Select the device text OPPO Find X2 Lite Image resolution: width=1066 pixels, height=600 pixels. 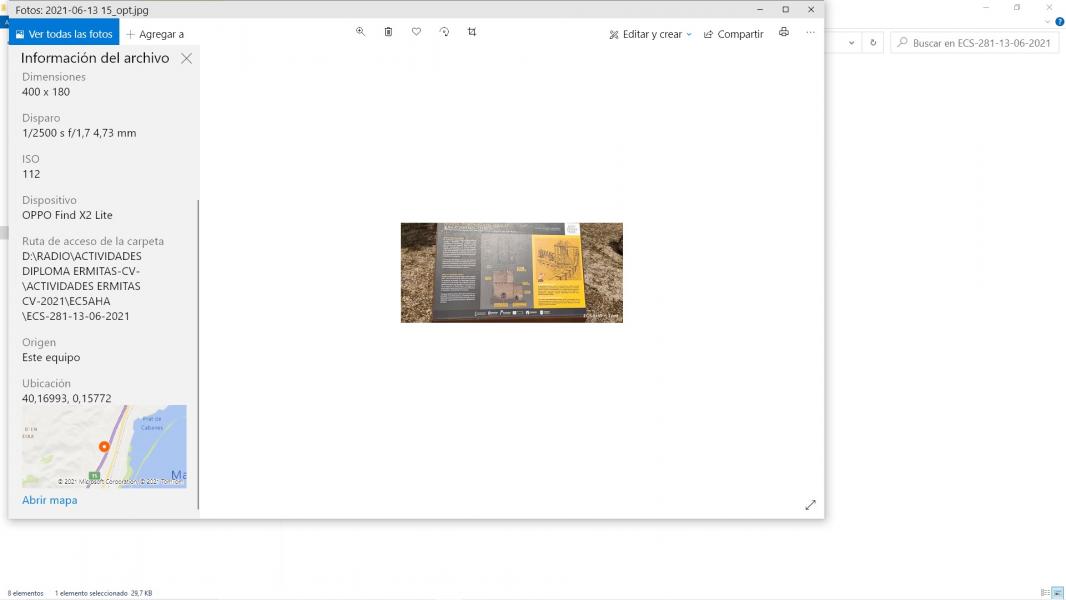tap(67, 215)
